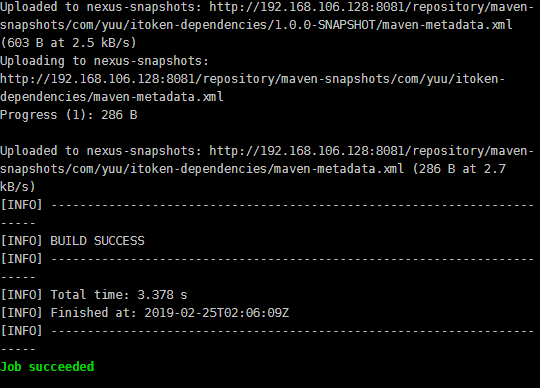540x388 pixels.
Task: Click the word 'SUCCESS' in build result
Action: click(x=119, y=241)
